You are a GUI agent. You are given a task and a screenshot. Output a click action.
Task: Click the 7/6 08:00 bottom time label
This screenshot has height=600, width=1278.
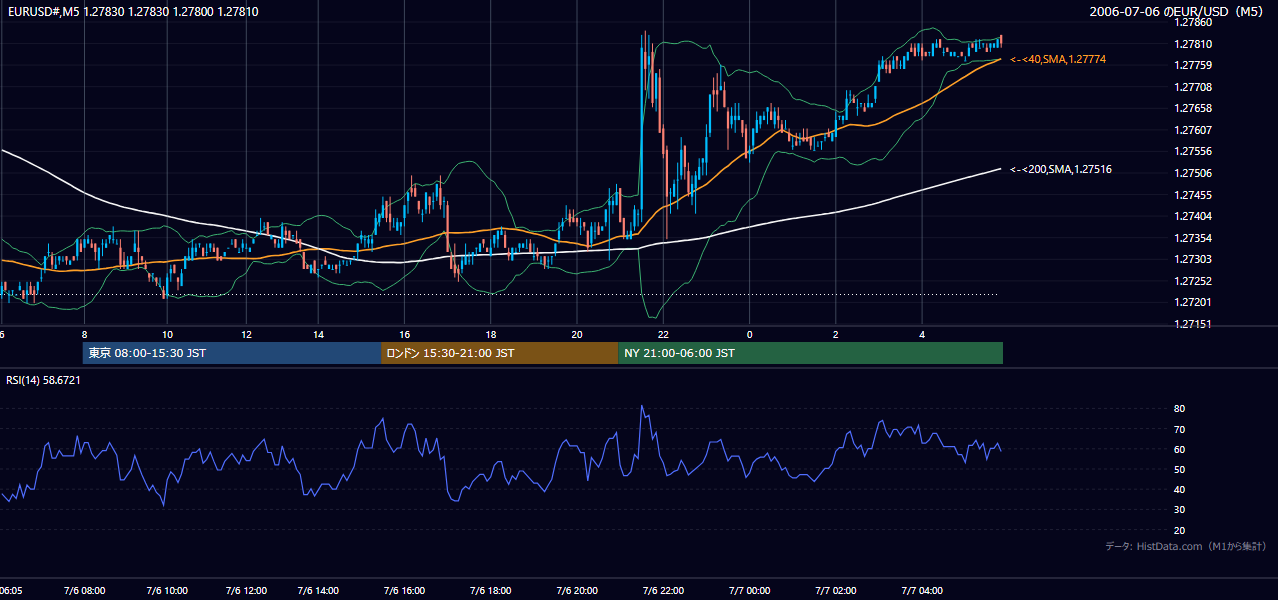pos(83,591)
